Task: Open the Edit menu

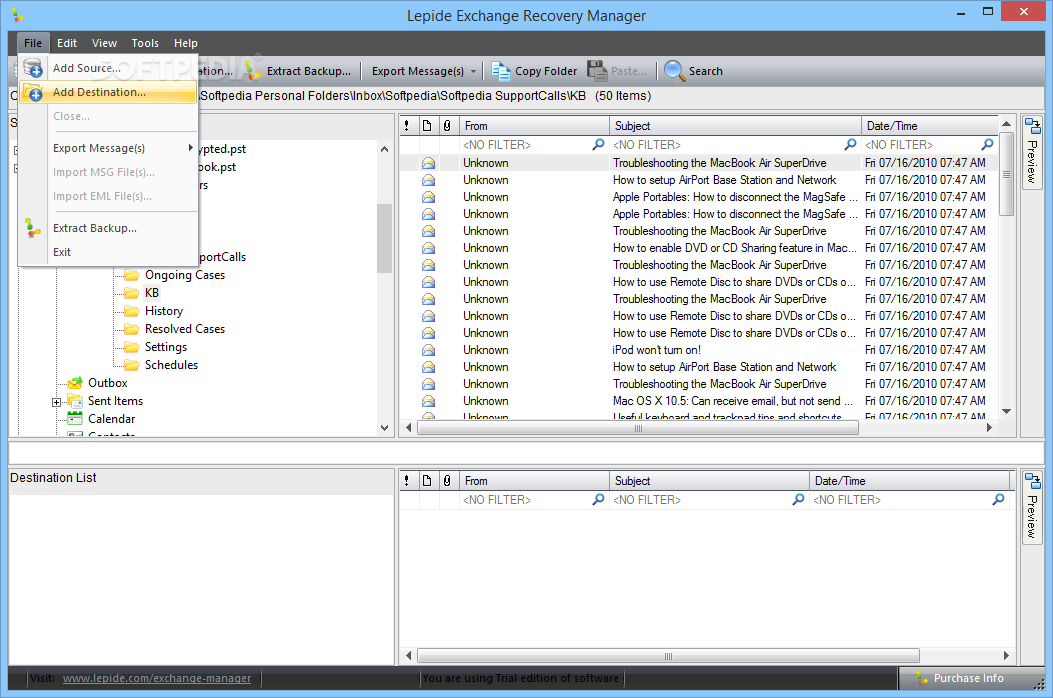Action: pos(66,43)
